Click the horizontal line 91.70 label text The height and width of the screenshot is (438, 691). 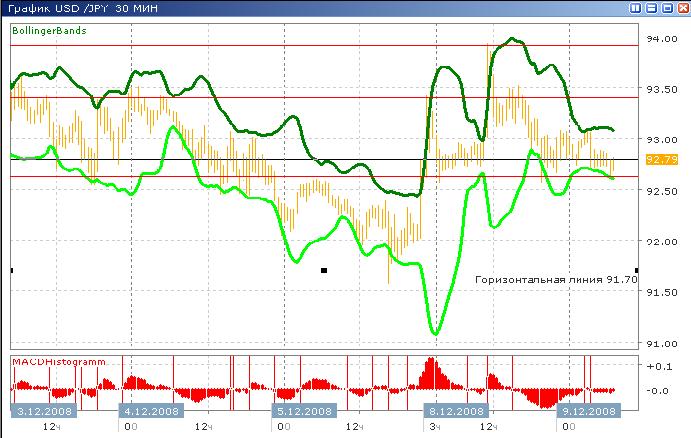(x=555, y=280)
